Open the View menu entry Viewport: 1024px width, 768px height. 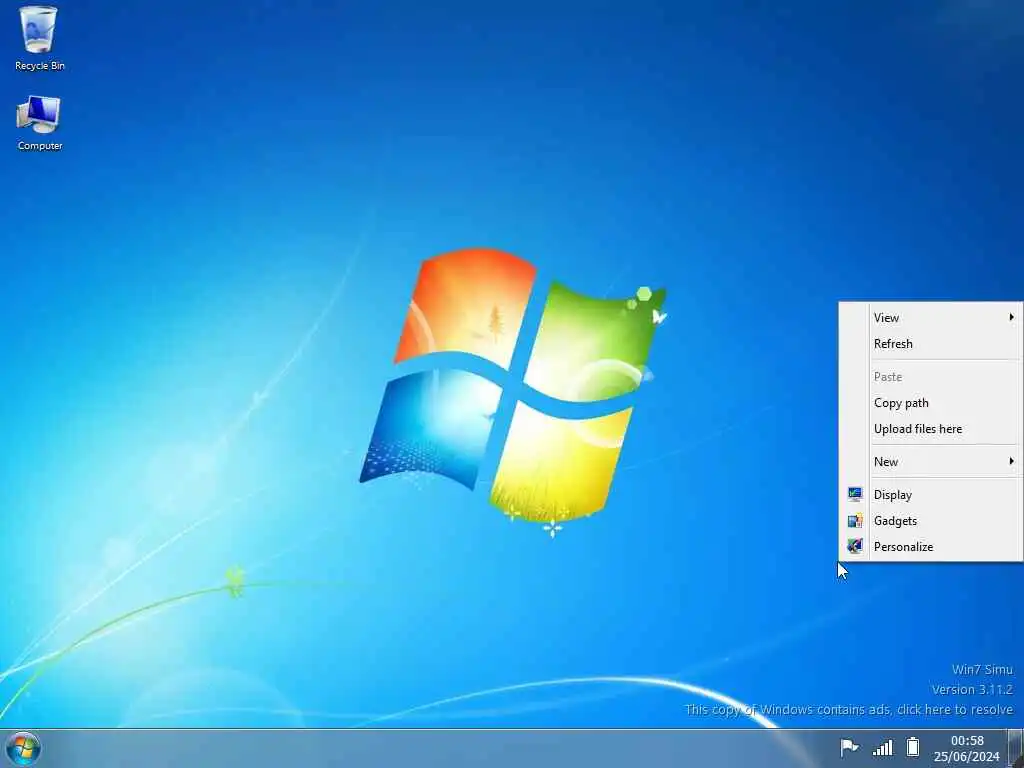(x=931, y=317)
